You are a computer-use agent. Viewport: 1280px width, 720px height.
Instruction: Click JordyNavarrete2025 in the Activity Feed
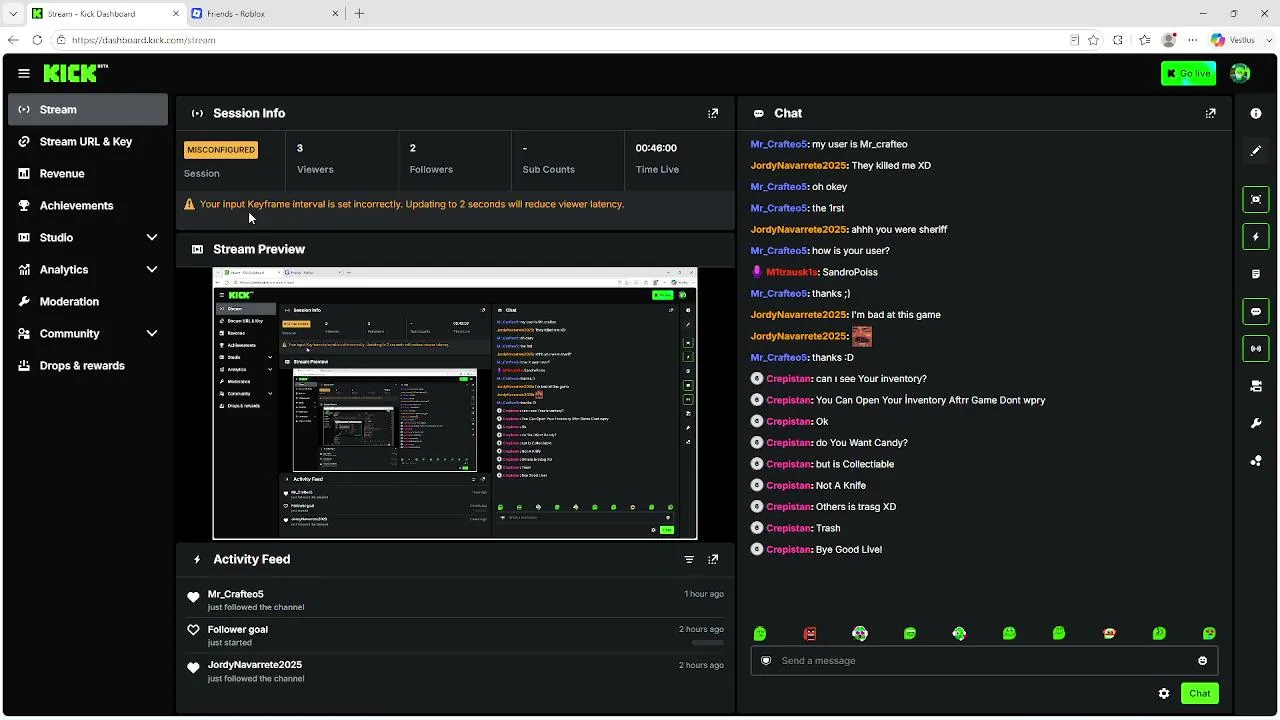(x=255, y=665)
